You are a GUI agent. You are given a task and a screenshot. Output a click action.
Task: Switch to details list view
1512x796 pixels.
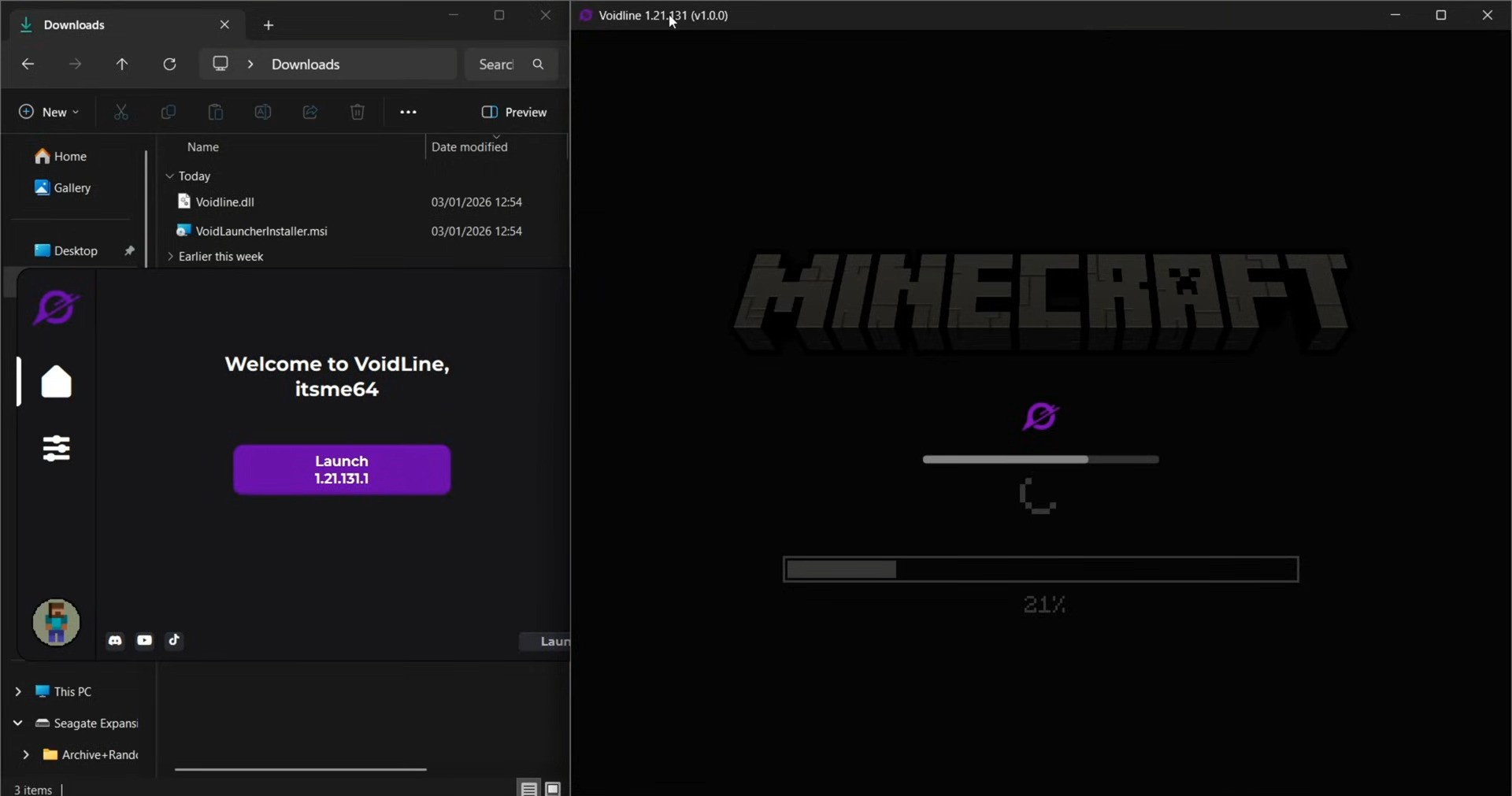click(528, 788)
